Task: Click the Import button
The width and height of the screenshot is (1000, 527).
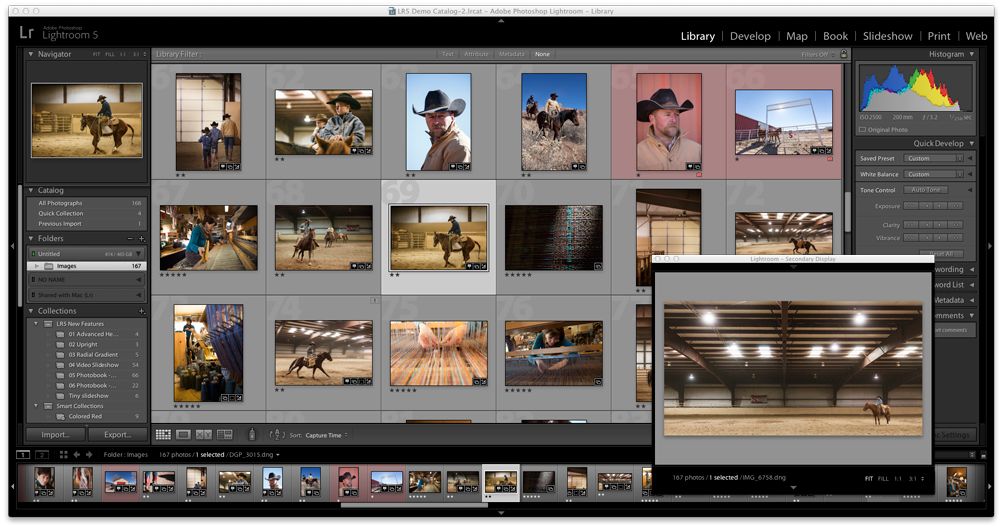Action: point(55,435)
